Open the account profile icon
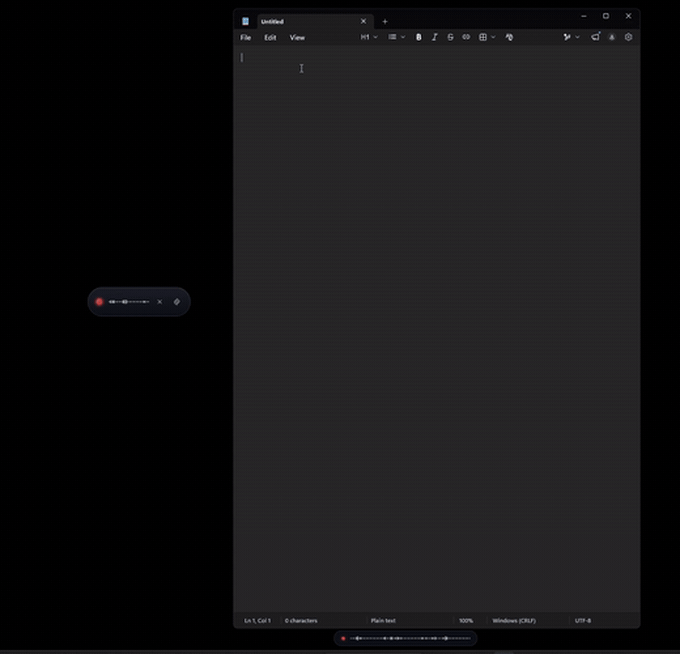 point(611,37)
